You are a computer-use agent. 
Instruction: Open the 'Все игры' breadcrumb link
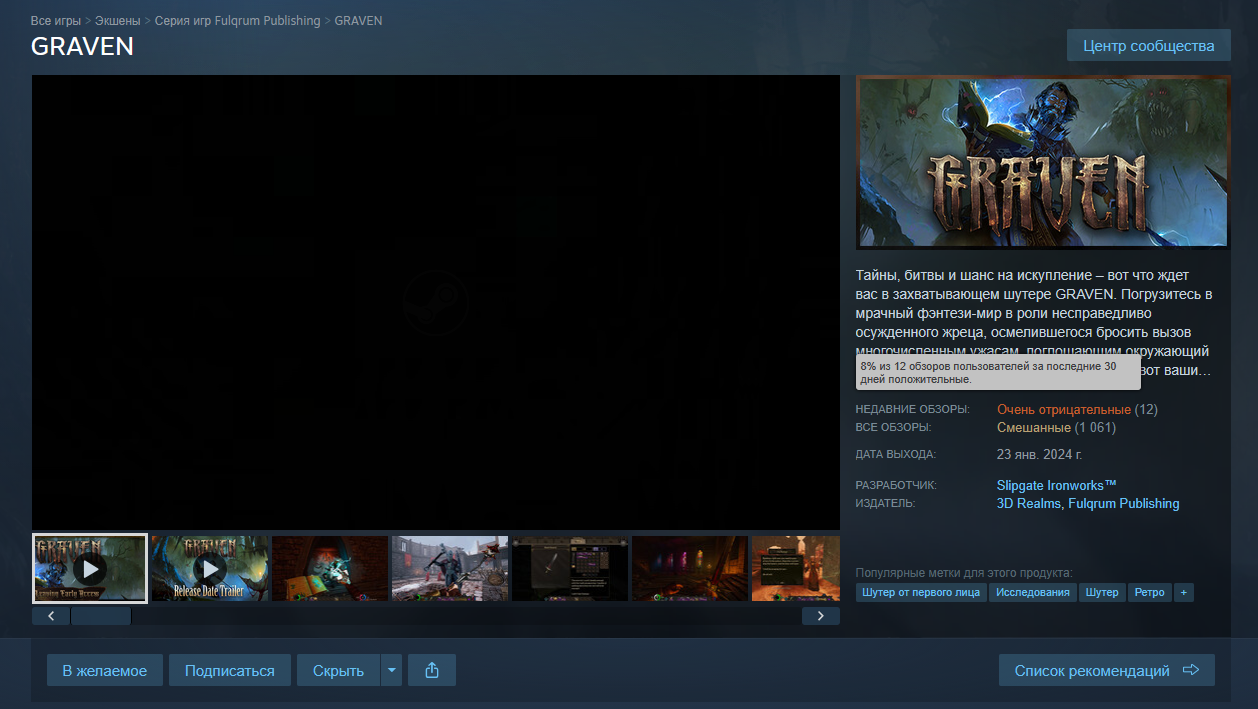(57, 20)
